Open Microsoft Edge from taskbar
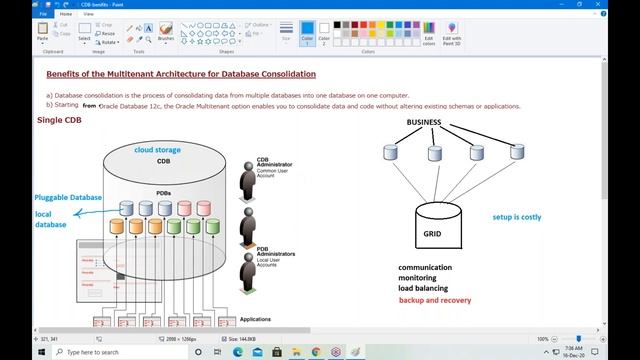 238,352
